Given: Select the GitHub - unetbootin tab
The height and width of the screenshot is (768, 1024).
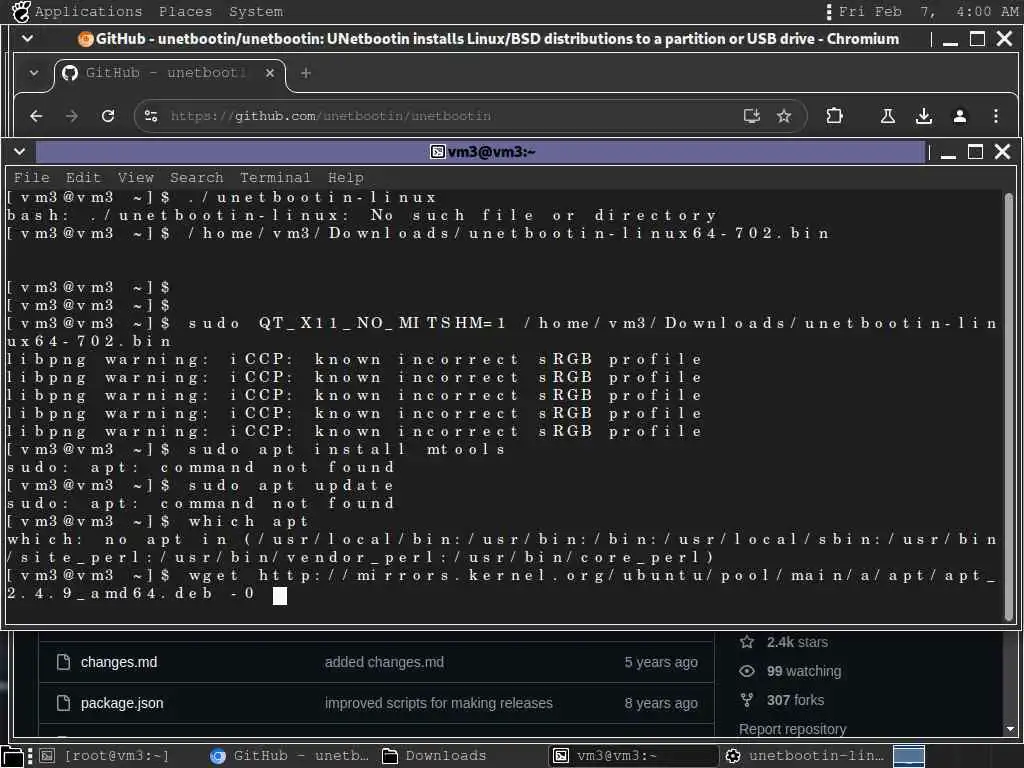Looking at the screenshot, I should pyautogui.click(x=168, y=73).
